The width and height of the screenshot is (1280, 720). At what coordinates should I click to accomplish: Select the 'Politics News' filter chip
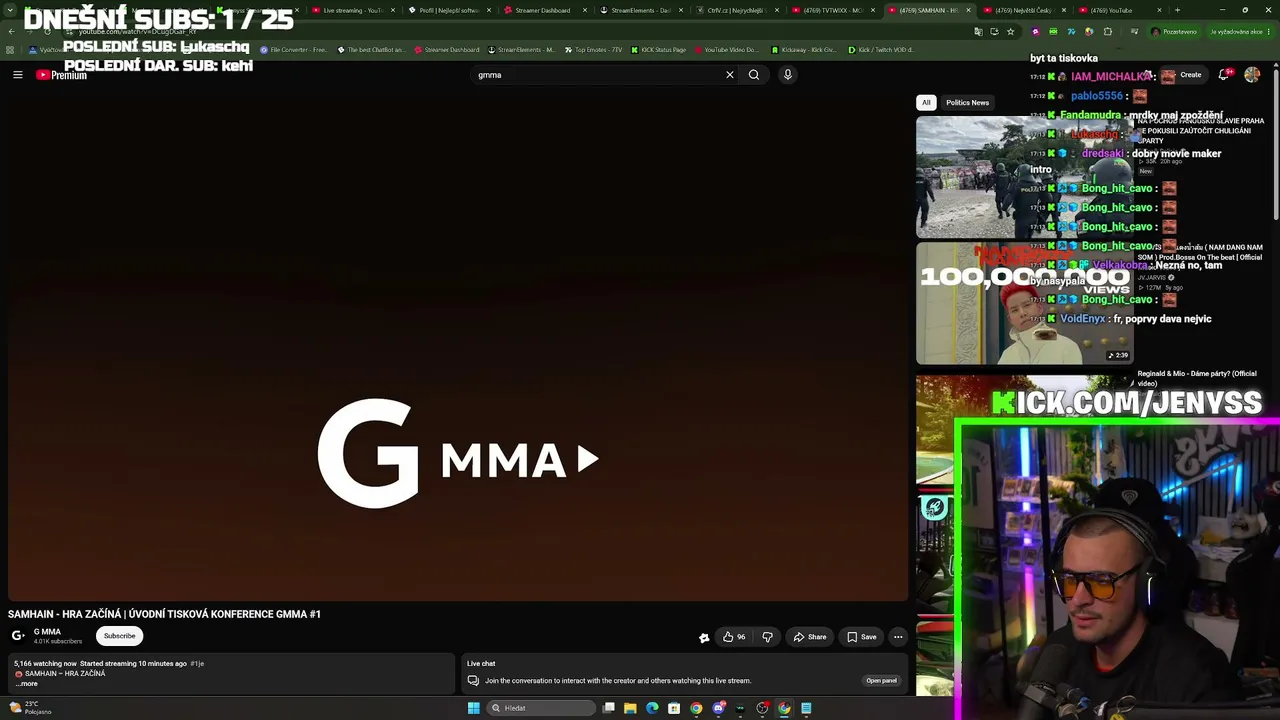(x=967, y=102)
